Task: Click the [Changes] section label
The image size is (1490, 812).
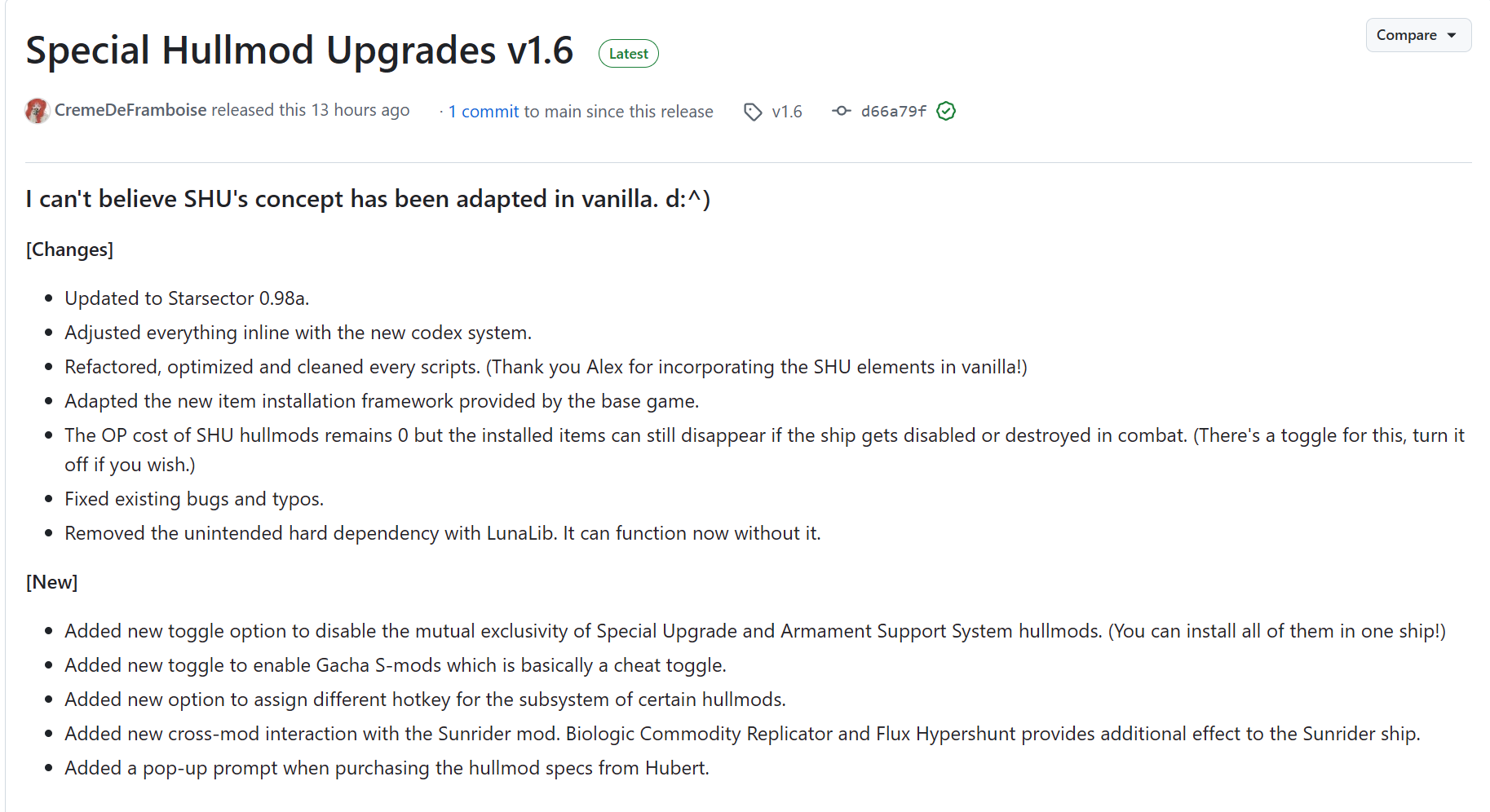Action: click(70, 249)
